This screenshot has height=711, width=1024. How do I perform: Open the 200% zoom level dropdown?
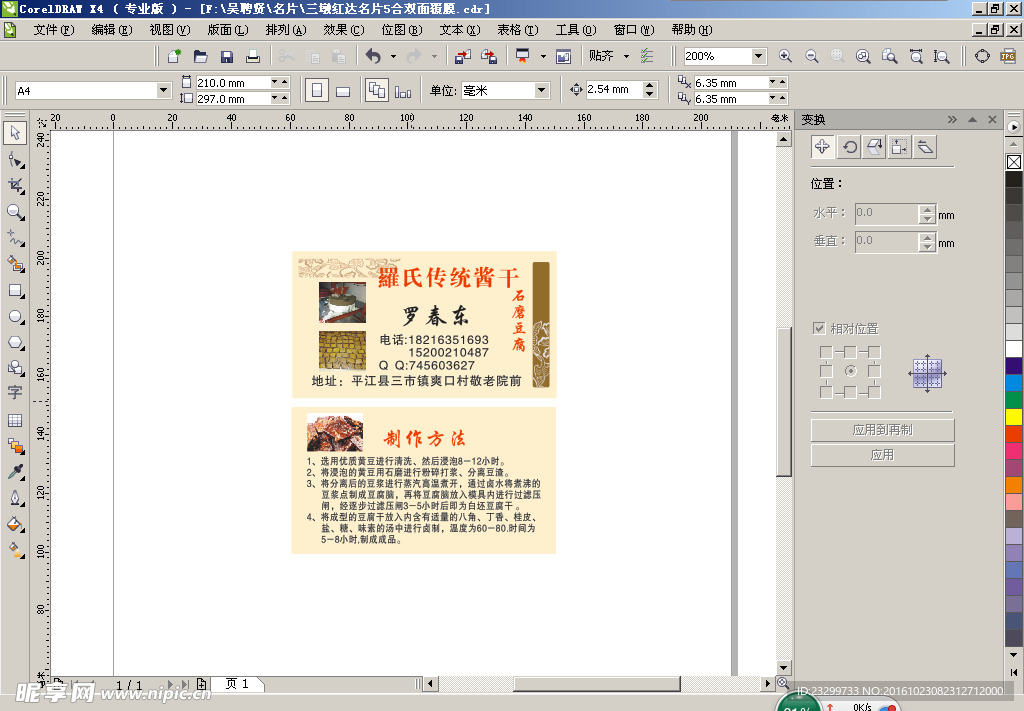pos(758,57)
